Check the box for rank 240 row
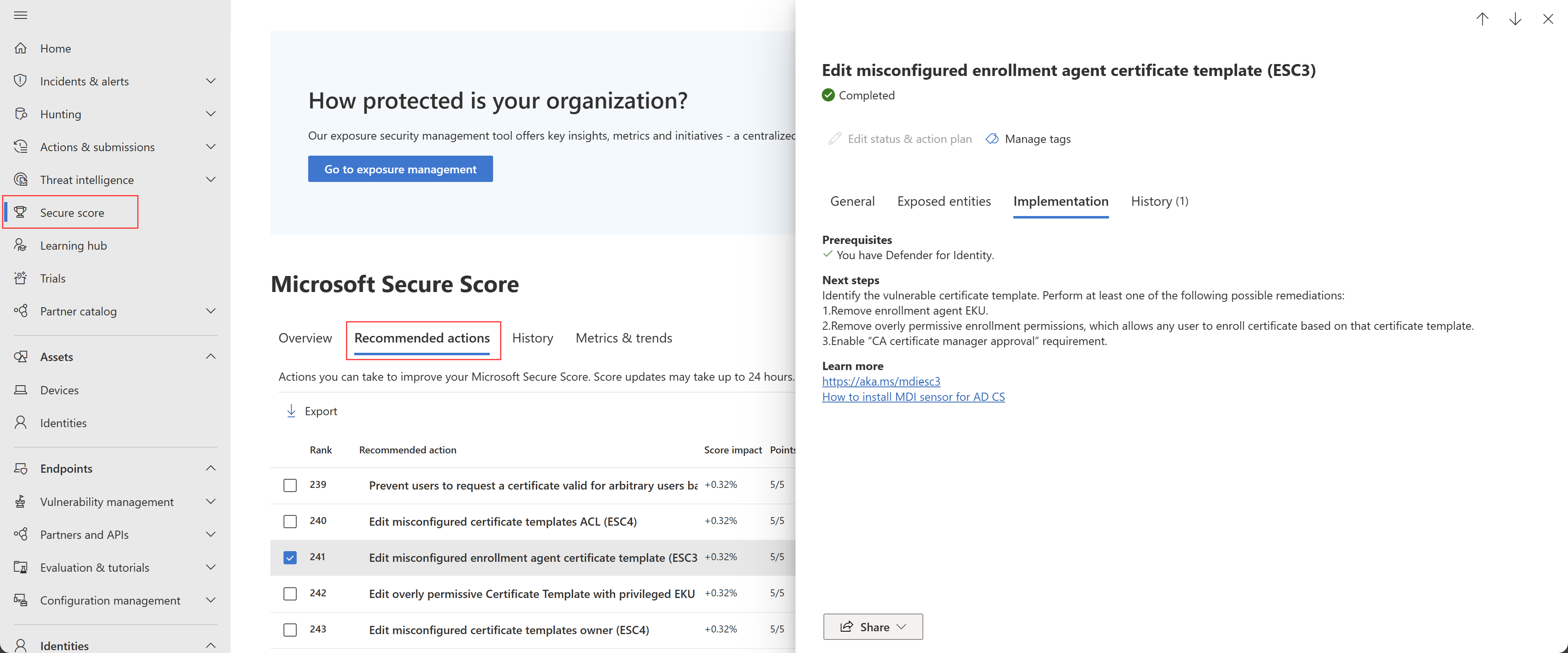The image size is (1568, 653). tap(290, 522)
